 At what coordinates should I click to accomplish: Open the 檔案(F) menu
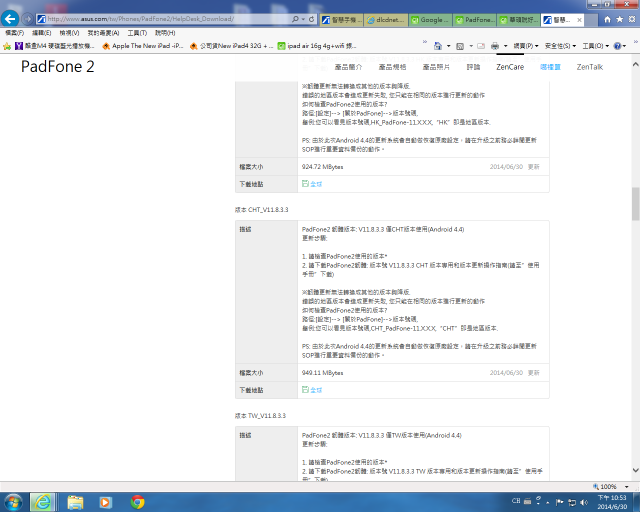tap(15, 33)
